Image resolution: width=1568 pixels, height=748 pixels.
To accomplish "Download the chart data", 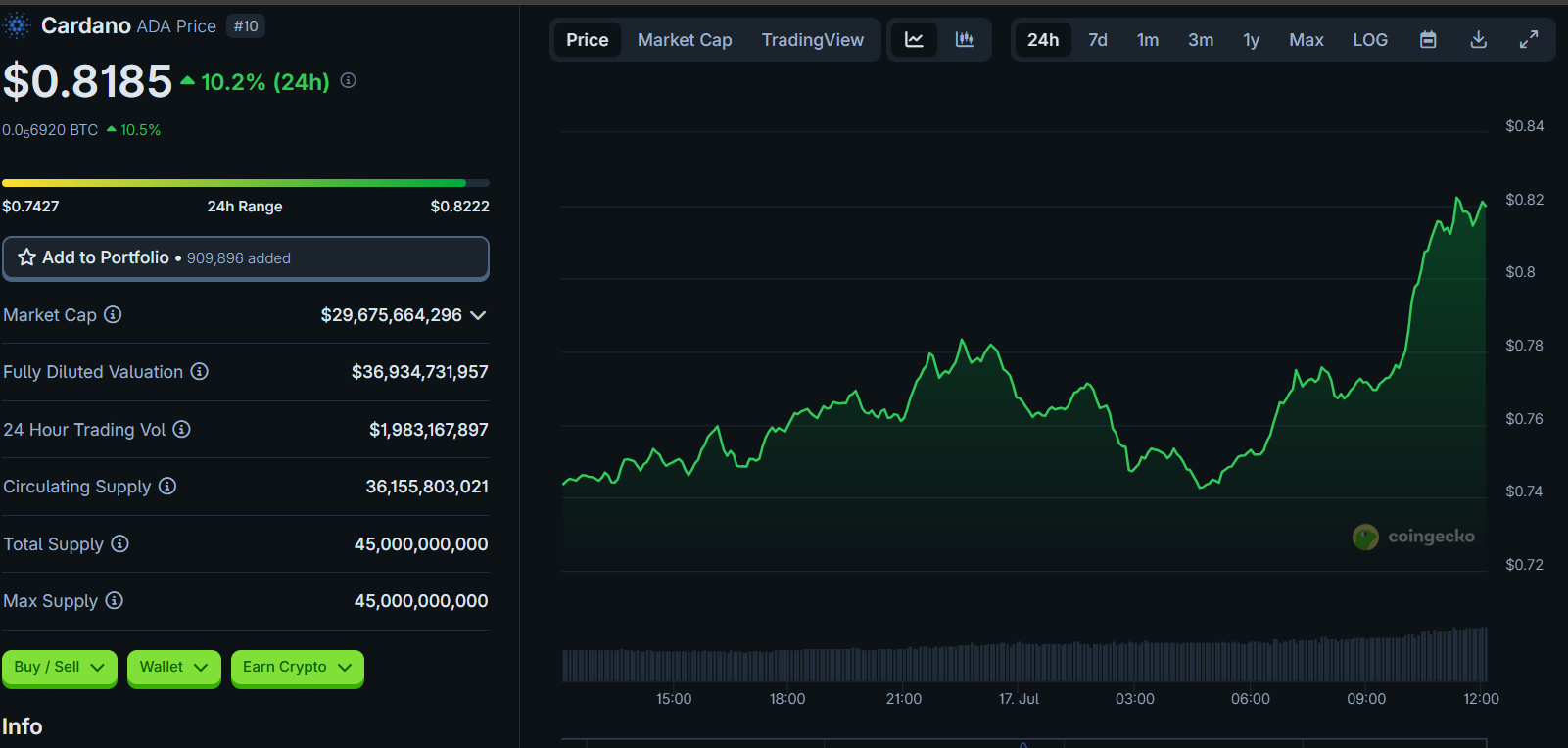I will [x=1479, y=40].
